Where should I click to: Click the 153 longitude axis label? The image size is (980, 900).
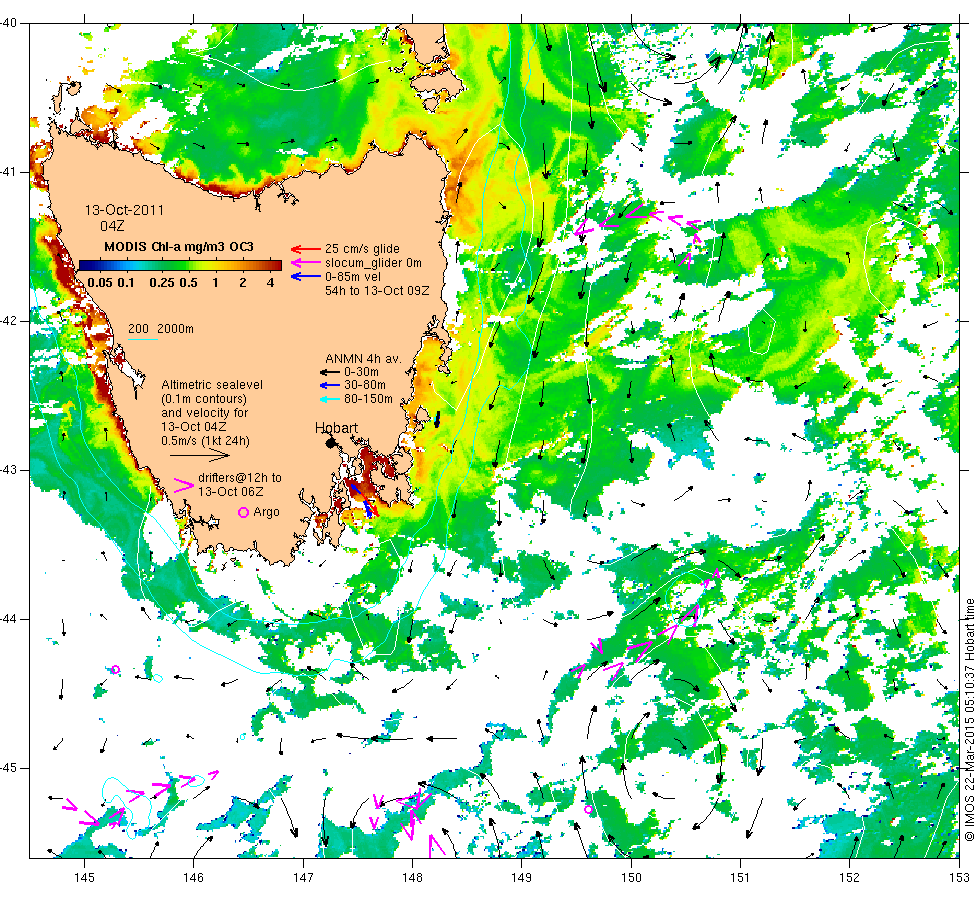[x=959, y=878]
